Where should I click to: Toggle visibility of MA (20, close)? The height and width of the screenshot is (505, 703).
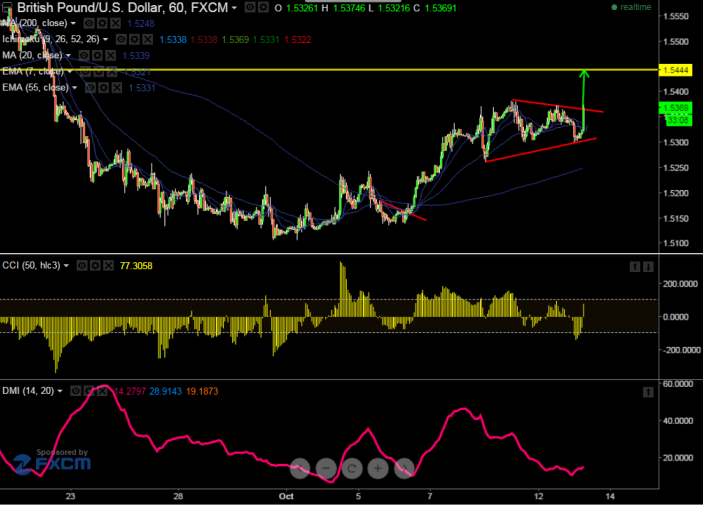pyautogui.click(x=84, y=56)
